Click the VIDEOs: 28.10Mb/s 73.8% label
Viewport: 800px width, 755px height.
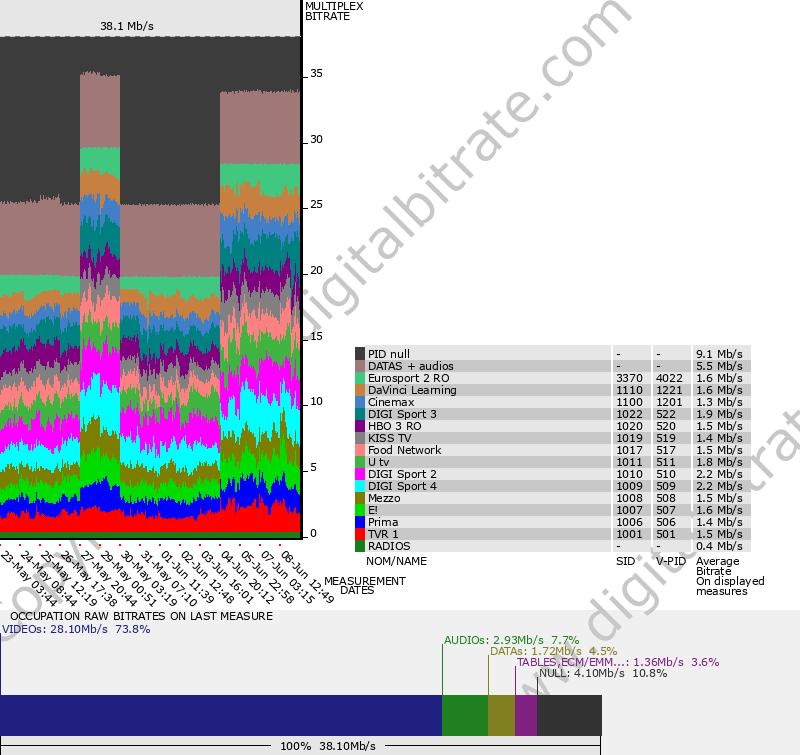tap(76, 629)
